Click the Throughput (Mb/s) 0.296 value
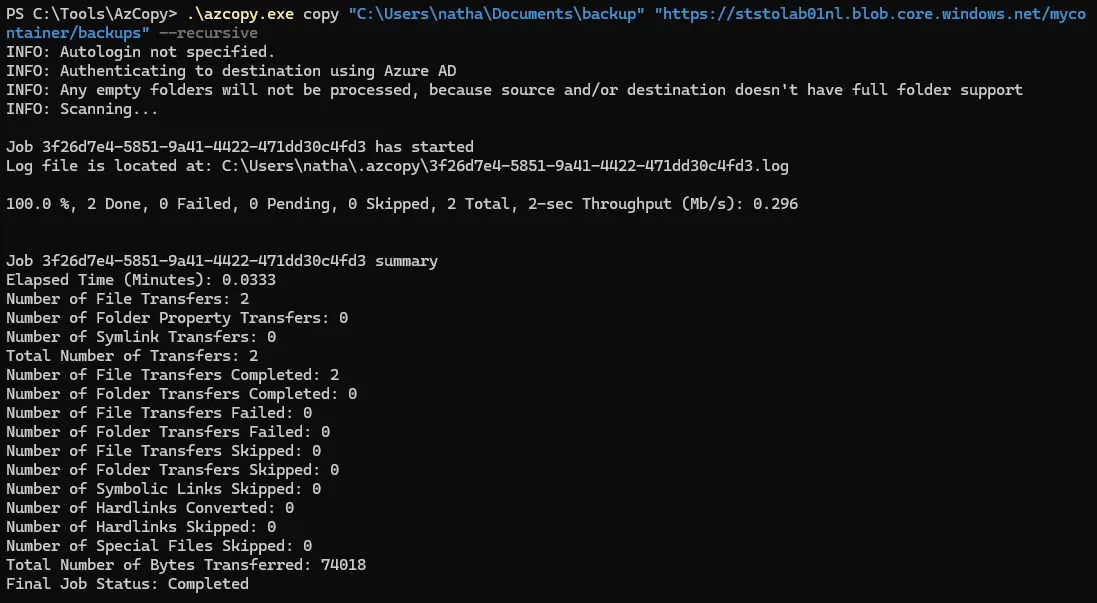The image size is (1097, 603). [x=775, y=204]
